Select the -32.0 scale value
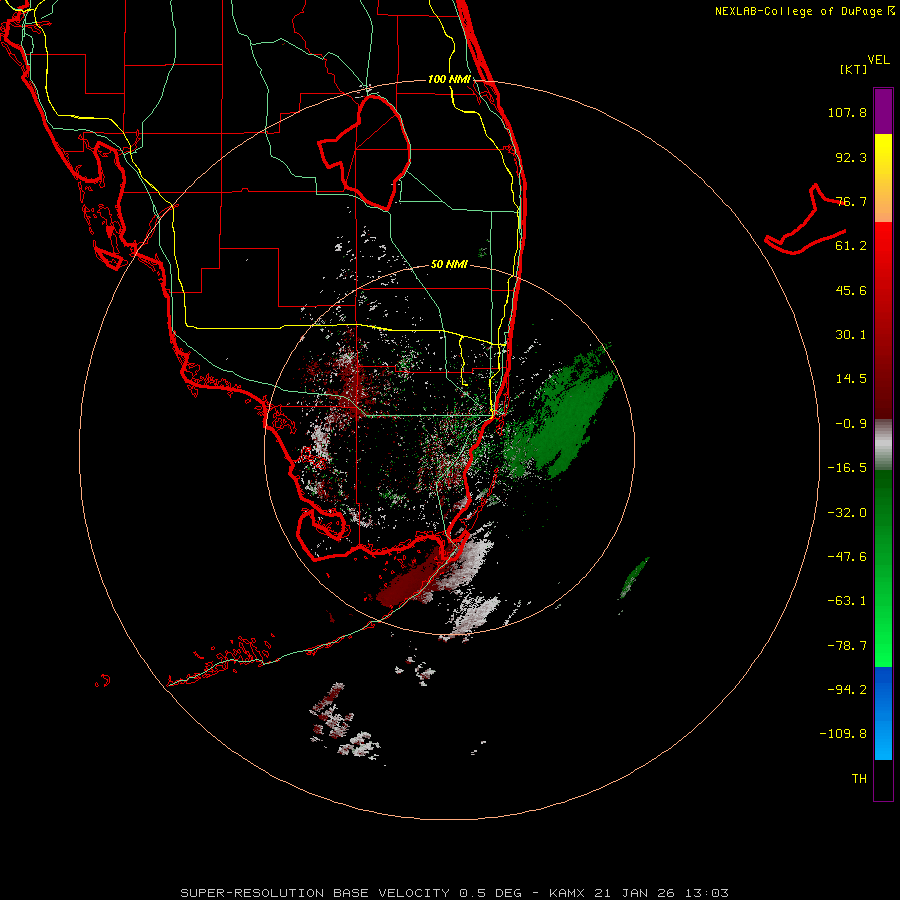Viewport: 900px width, 900px height. point(847,513)
